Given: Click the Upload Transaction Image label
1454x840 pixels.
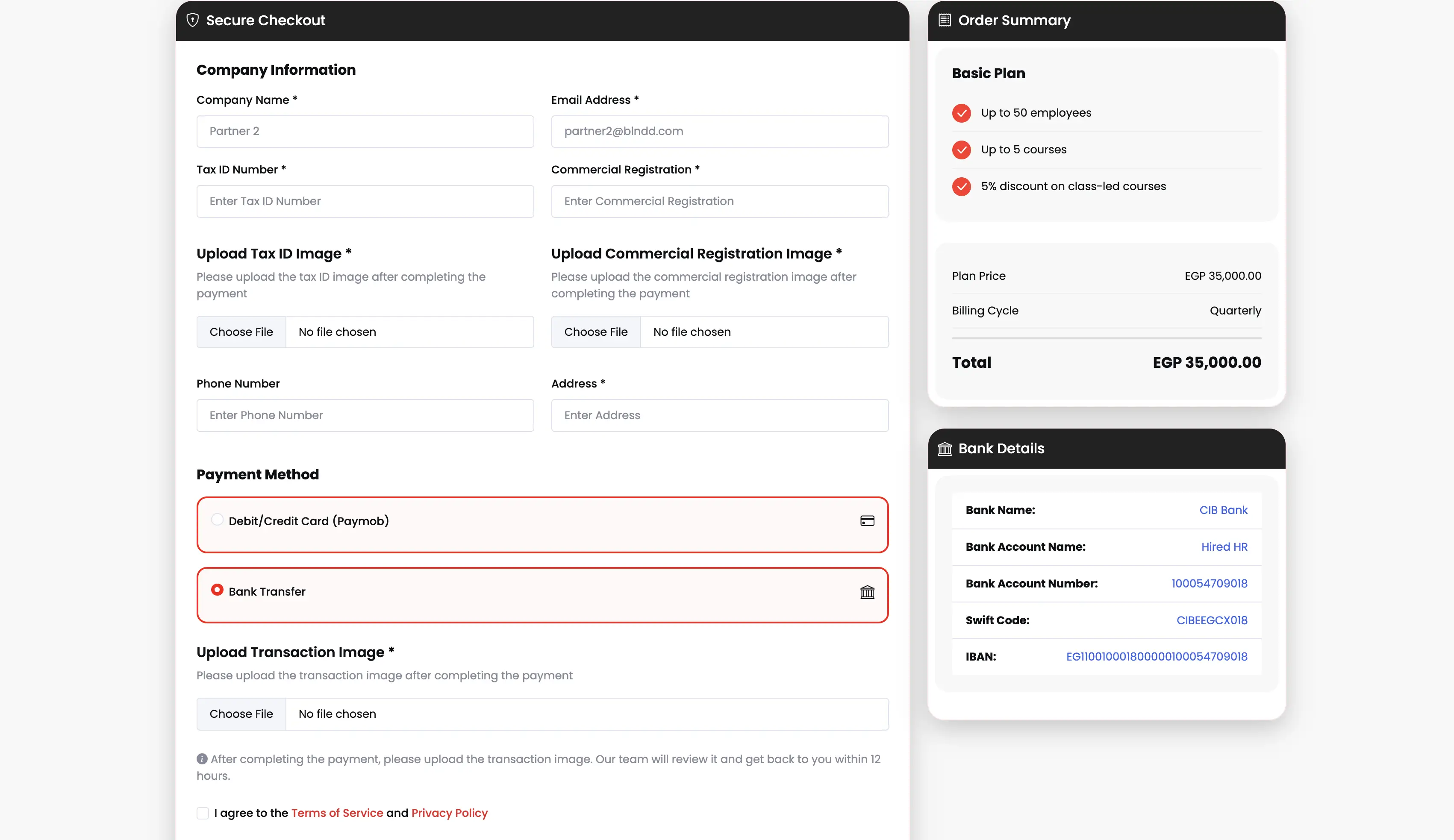Looking at the screenshot, I should (295, 652).
